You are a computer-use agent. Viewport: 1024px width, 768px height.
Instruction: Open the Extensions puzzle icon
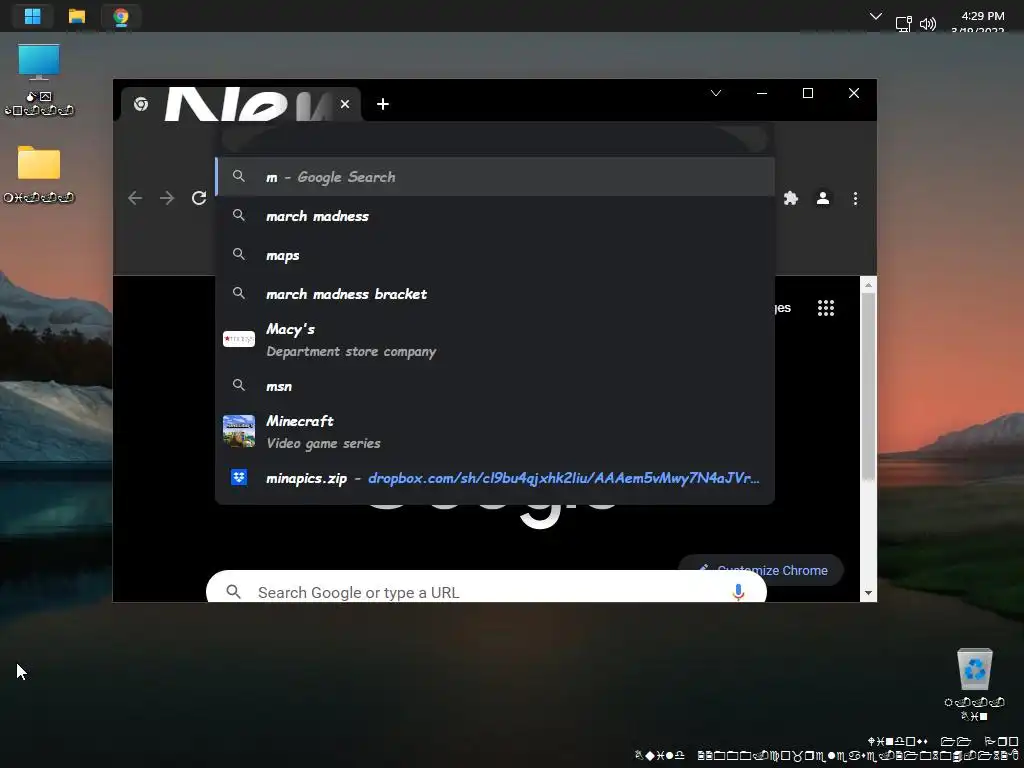pyautogui.click(x=791, y=198)
